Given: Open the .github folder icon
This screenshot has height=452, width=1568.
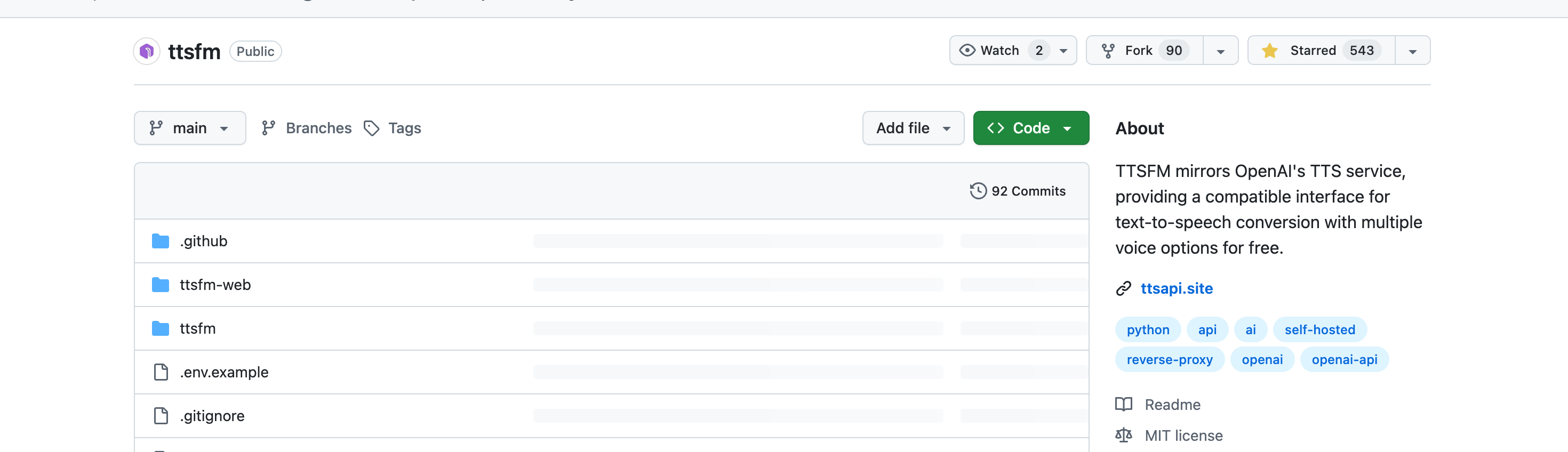Looking at the screenshot, I should click(x=160, y=241).
